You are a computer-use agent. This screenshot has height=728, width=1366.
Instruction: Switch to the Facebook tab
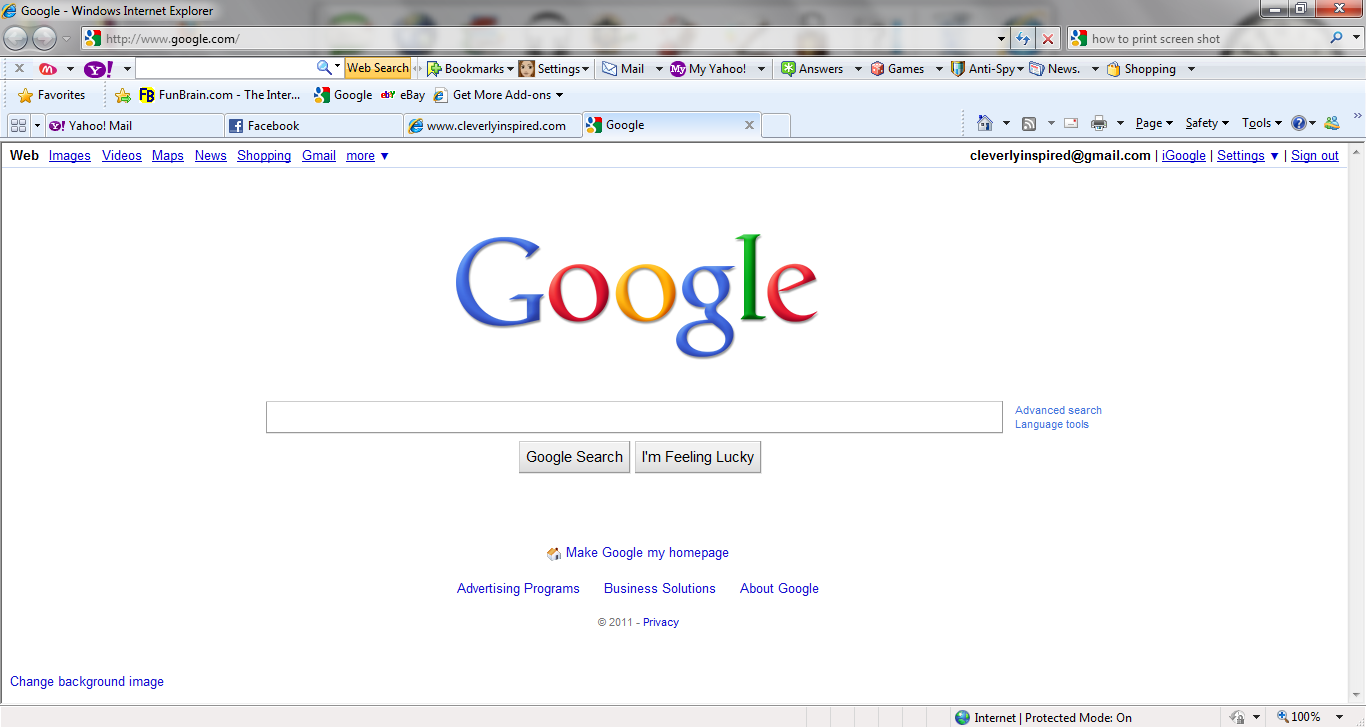[313, 126]
